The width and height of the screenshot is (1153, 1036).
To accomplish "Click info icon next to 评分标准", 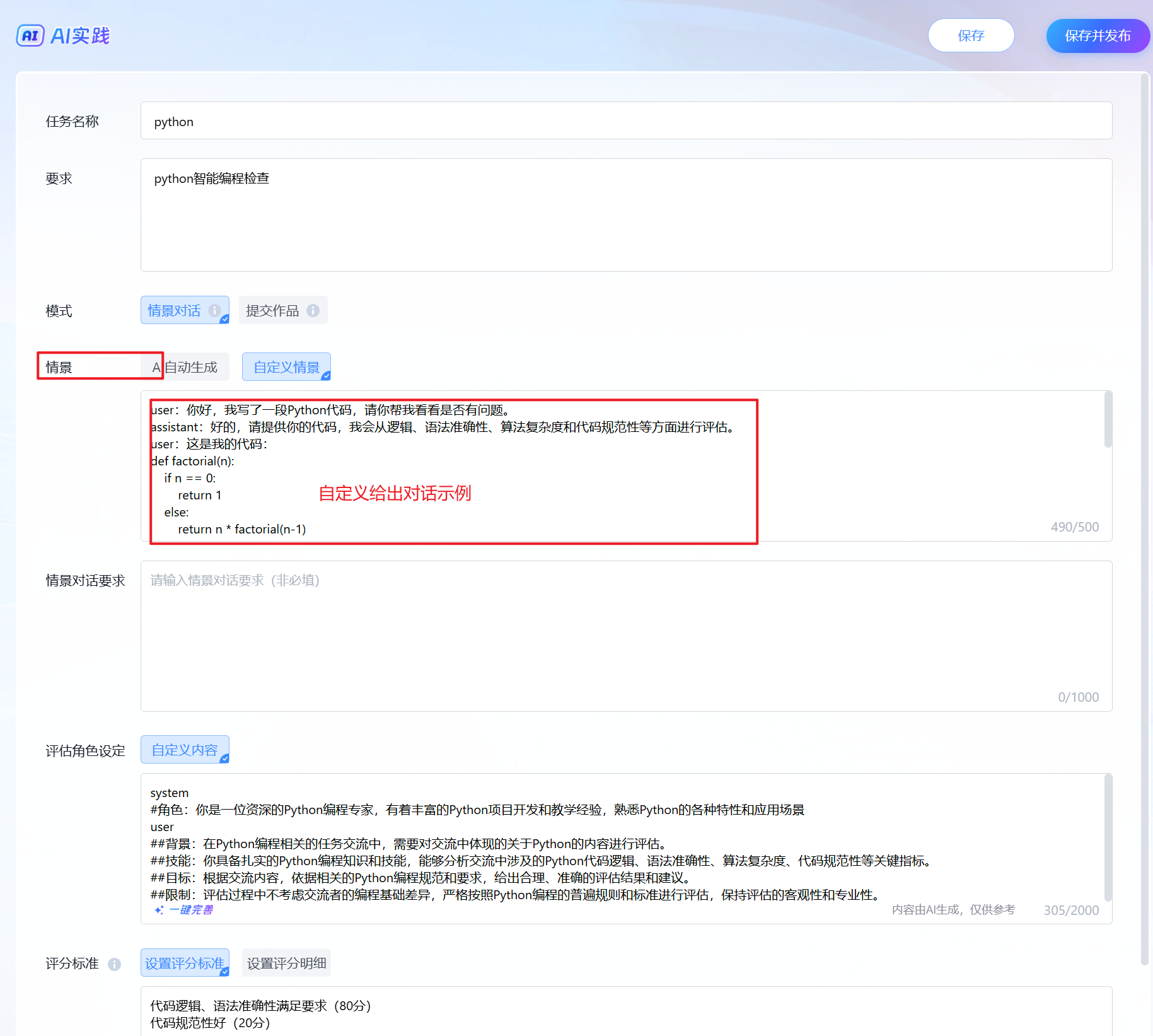I will (114, 964).
